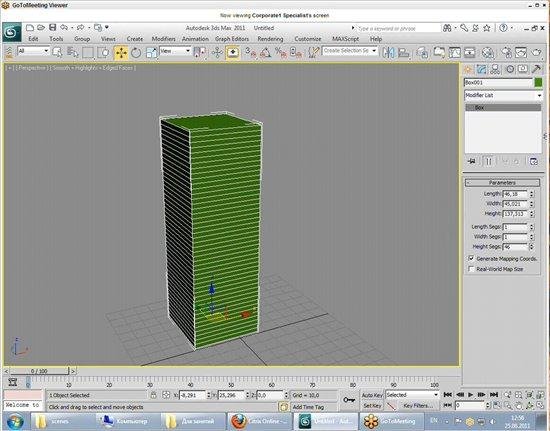Viewport: 550px width, 431px height.
Task: Click the Width value field
Action: coord(515,204)
